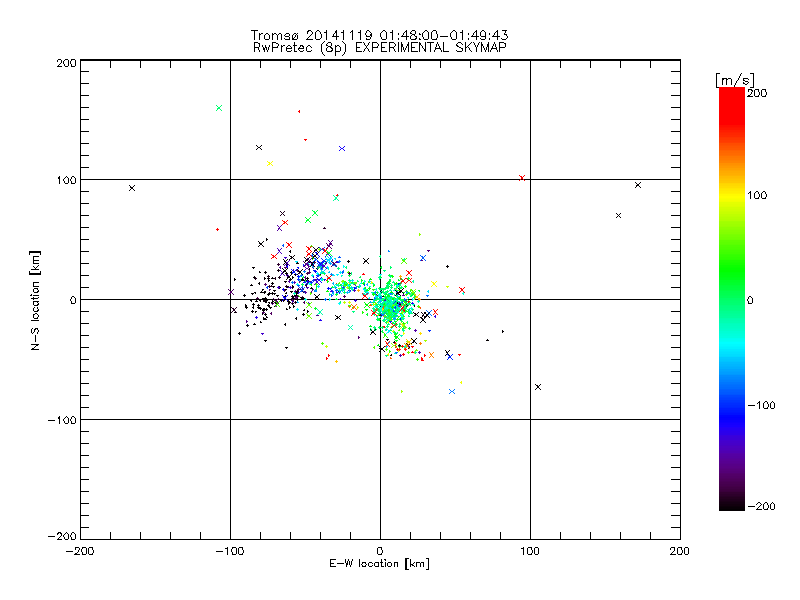Select the N-S axis tick label '-200'

[62, 536]
